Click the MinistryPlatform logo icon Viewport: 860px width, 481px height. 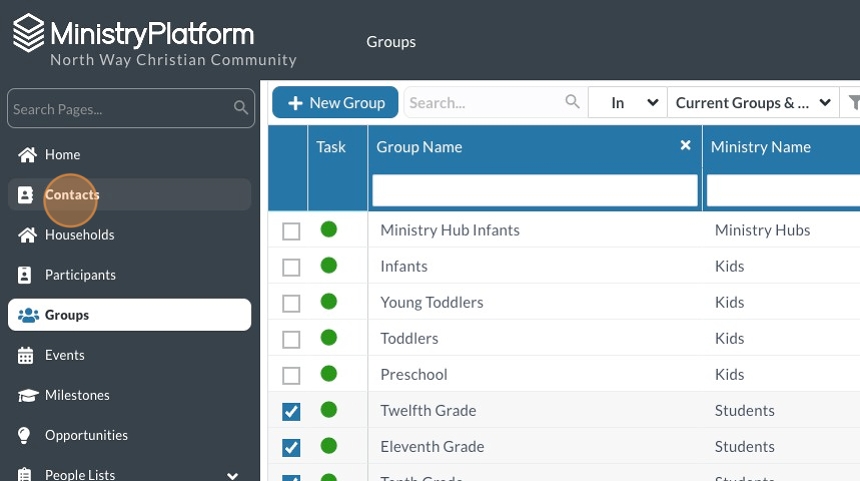28,33
